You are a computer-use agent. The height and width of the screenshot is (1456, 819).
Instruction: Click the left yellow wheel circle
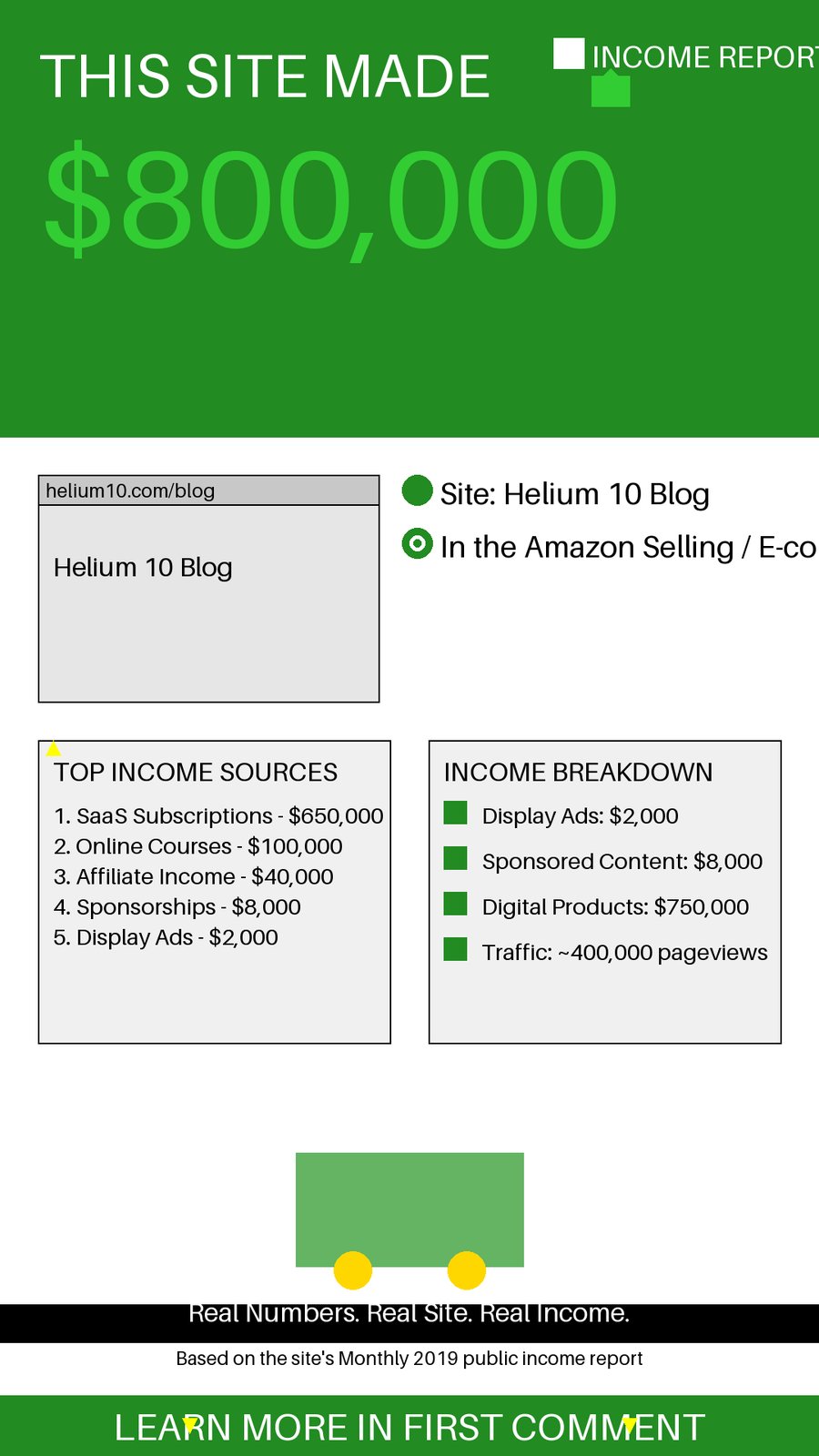[x=353, y=1270]
